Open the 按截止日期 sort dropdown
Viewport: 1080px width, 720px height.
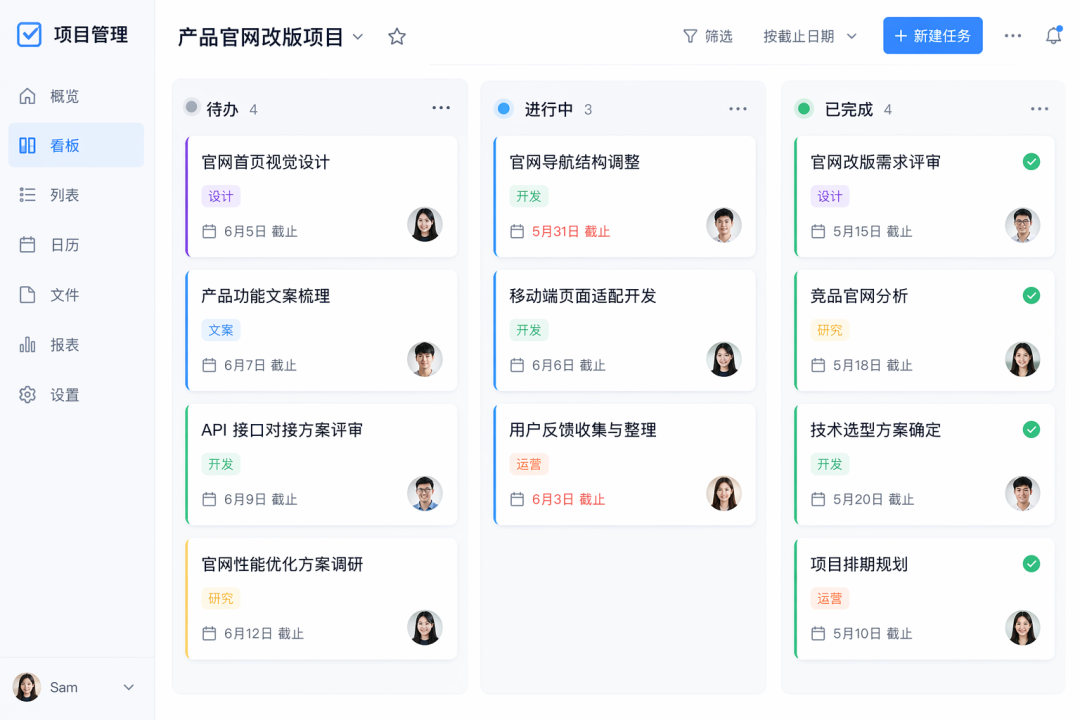click(x=809, y=35)
